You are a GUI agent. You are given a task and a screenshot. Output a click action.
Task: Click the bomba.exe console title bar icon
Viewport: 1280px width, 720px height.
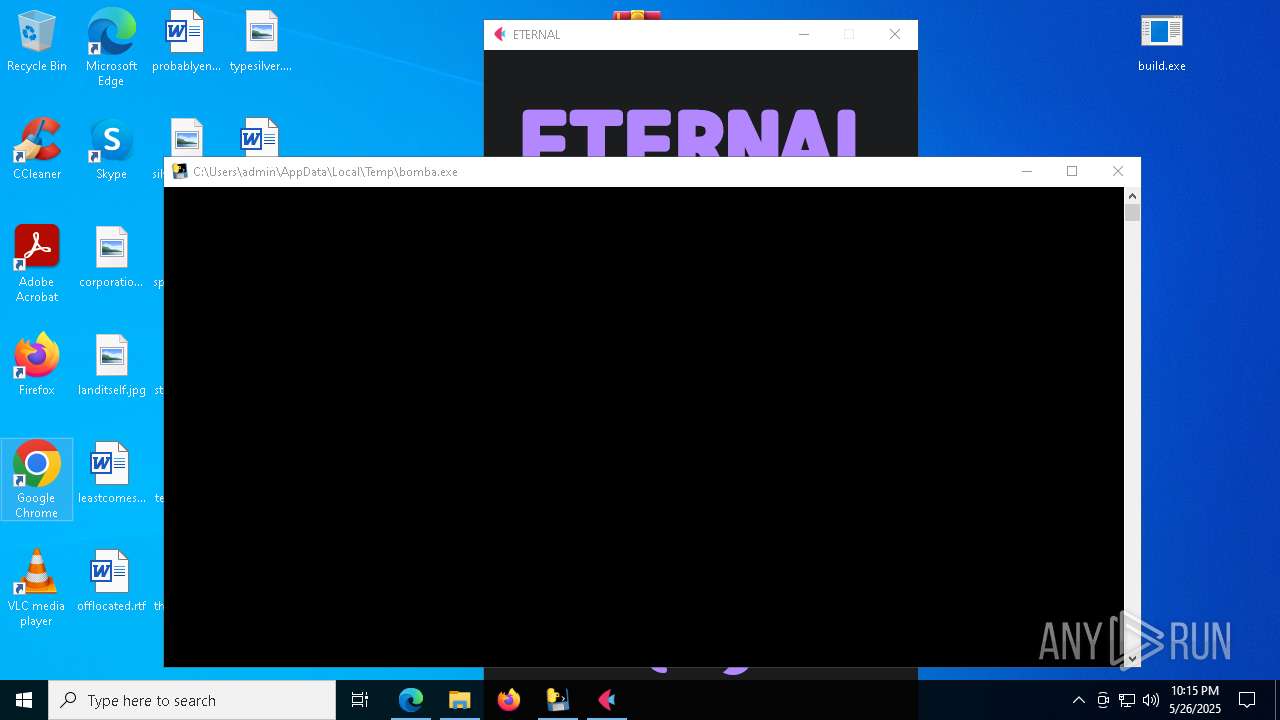180,171
